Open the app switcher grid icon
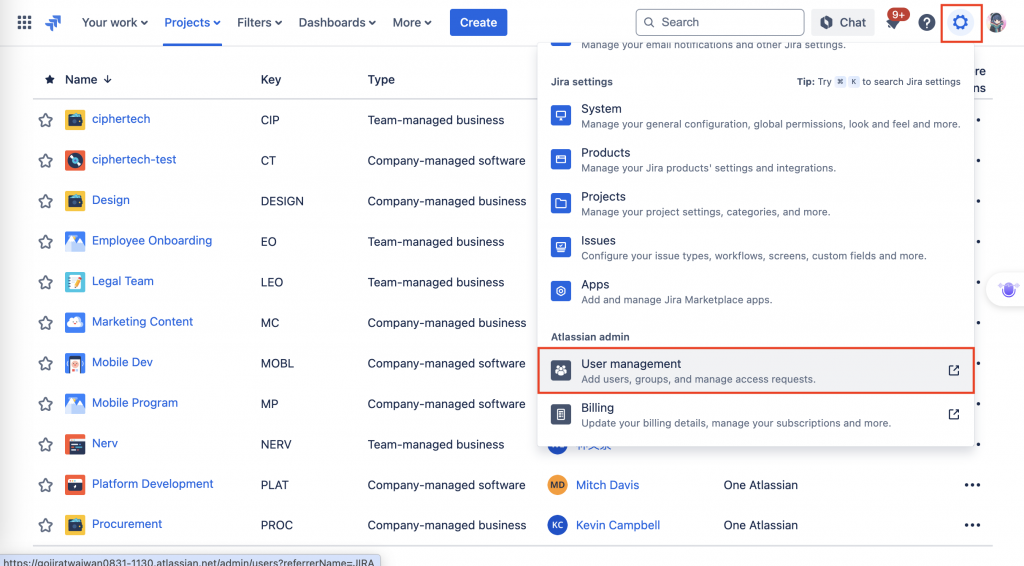The height and width of the screenshot is (566, 1024). 24,23
